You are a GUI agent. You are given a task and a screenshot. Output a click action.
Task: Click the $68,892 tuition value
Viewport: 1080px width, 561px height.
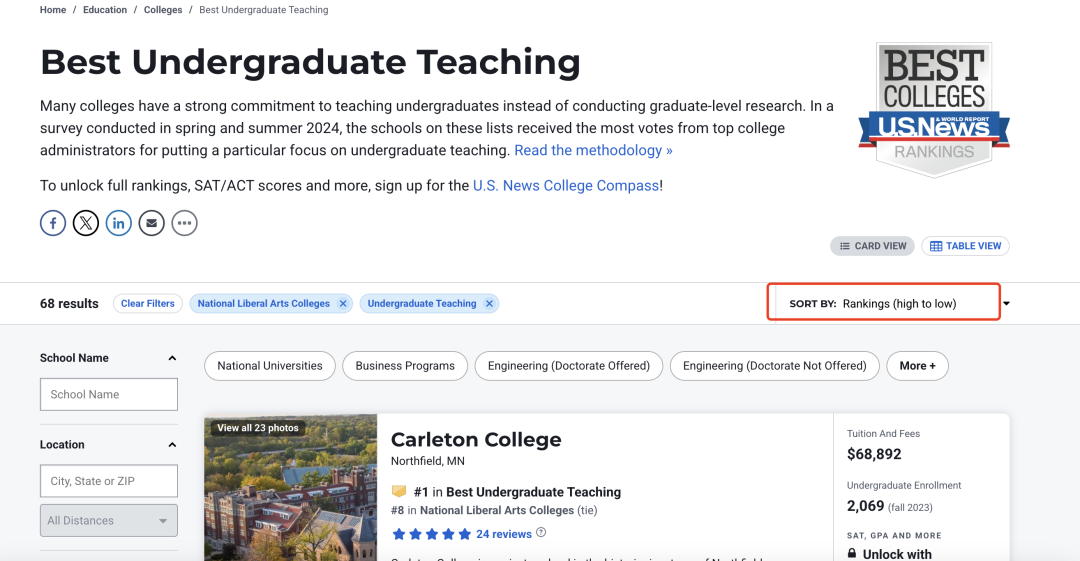coord(874,454)
